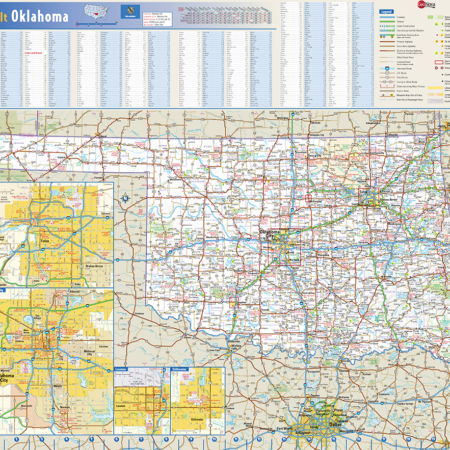Image resolution: width=450 pixels, height=450 pixels.
Task: Click the white state facts box in header
Action: (157, 19)
